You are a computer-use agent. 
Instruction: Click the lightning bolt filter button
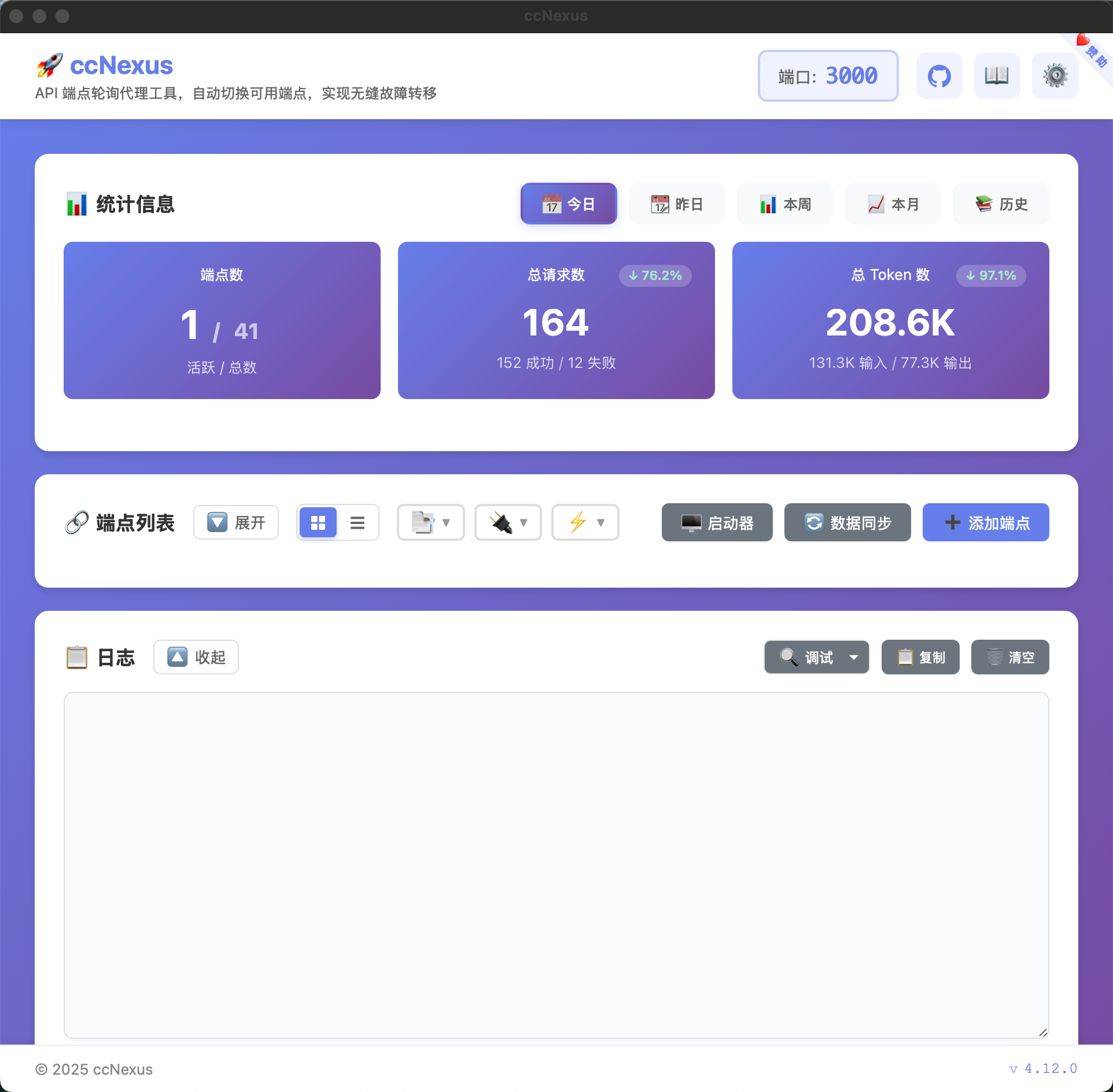[584, 522]
